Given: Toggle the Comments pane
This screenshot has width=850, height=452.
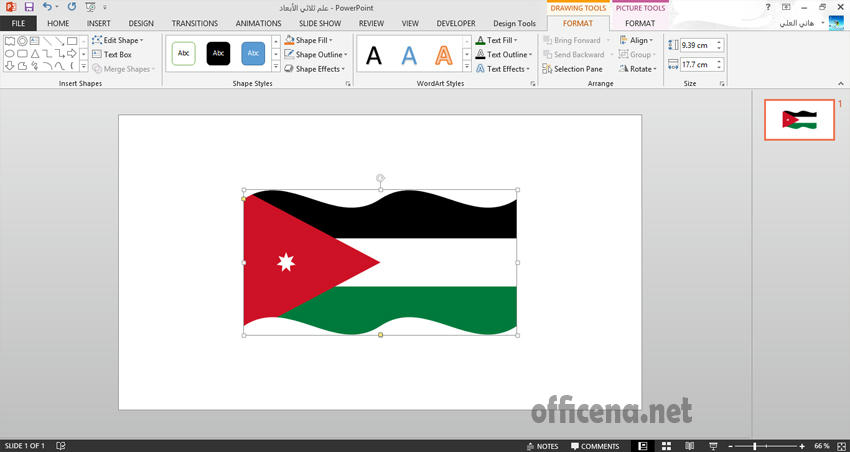Looking at the screenshot, I should coord(594,446).
